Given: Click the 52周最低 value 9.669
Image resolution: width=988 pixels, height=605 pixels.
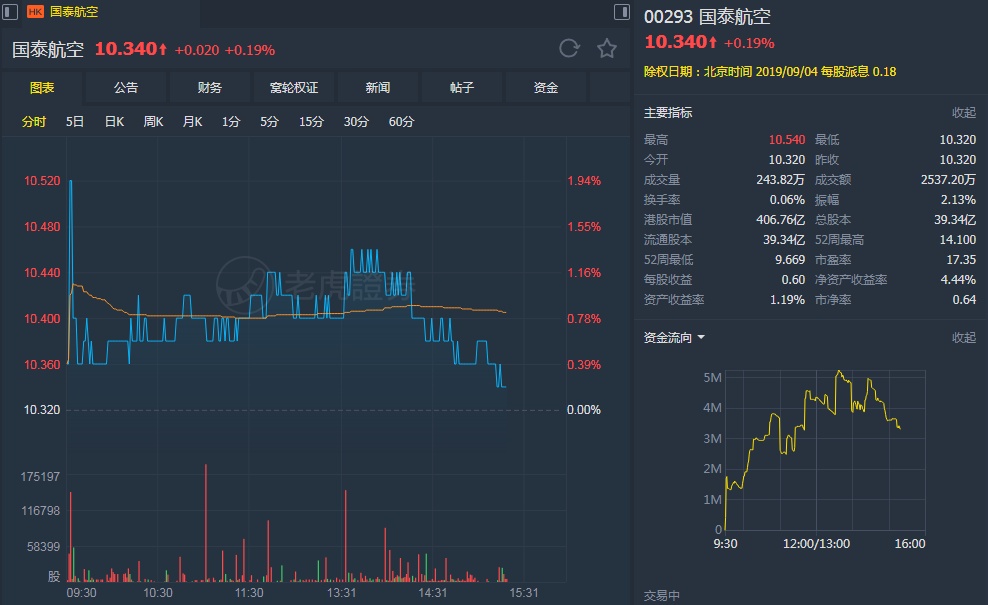Looking at the screenshot, I should point(790,260).
